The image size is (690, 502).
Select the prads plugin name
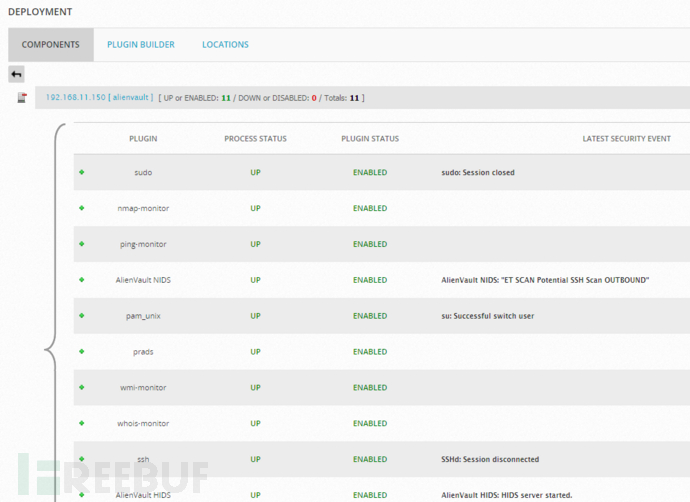[x=143, y=352]
